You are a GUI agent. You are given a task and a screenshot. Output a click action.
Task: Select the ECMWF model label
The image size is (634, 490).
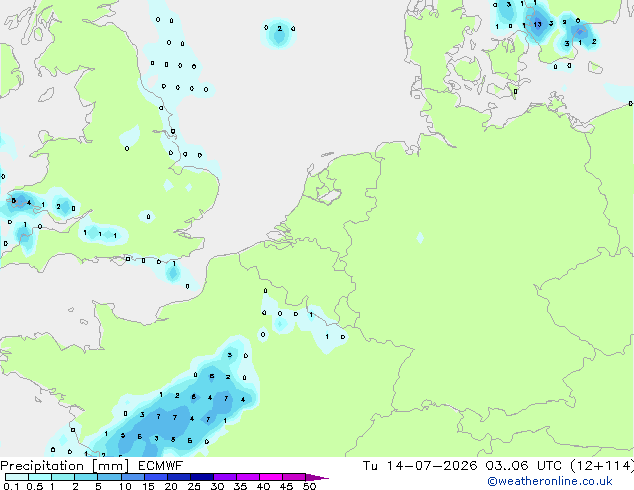(161, 466)
